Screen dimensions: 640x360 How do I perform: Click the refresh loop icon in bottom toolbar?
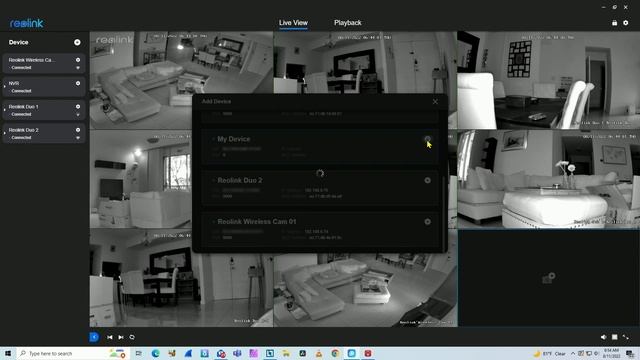point(132,337)
